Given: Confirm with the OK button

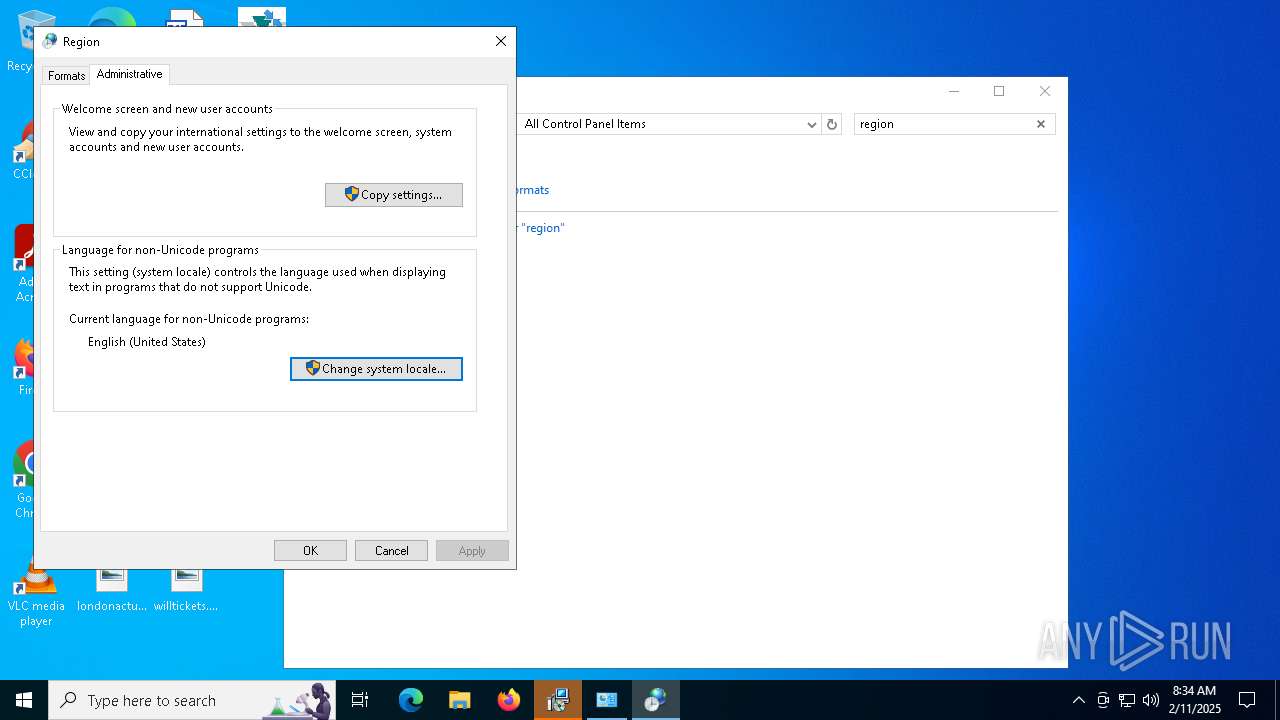Looking at the screenshot, I should click(x=310, y=551).
